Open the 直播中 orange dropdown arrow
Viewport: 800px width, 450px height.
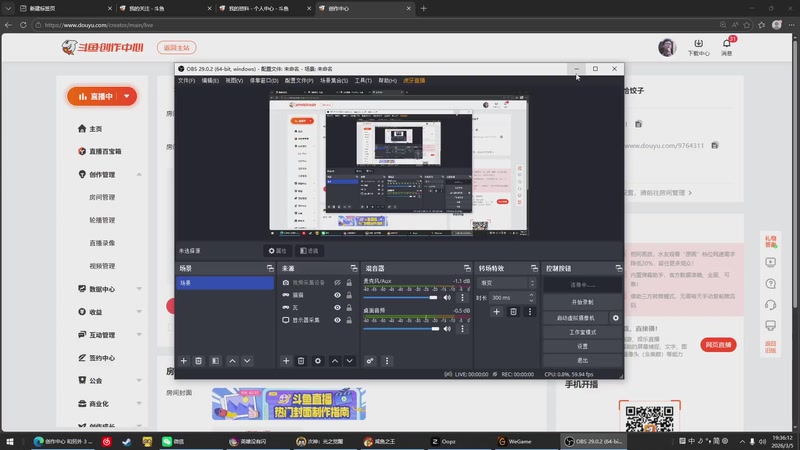click(127, 96)
